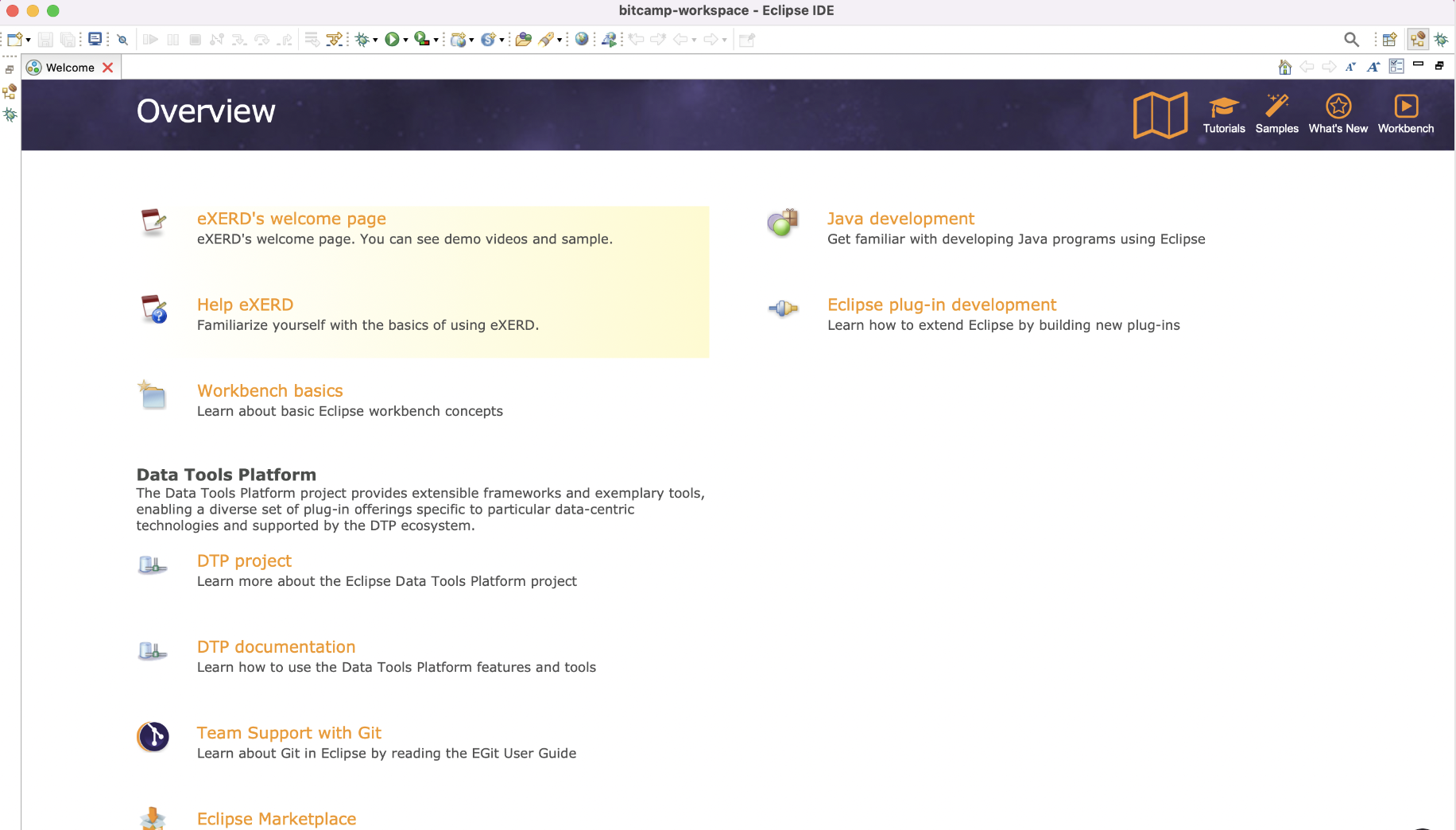Expand the Forward navigation history dropdown
This screenshot has width=1456, height=830.
tap(725, 40)
